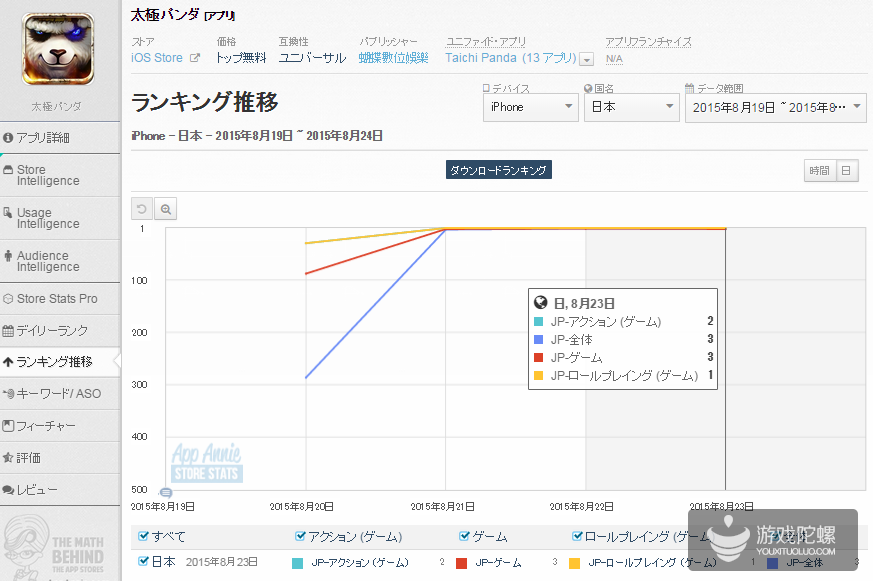Open the 日本 country dropdown
The width and height of the screenshot is (873, 581).
click(631, 107)
